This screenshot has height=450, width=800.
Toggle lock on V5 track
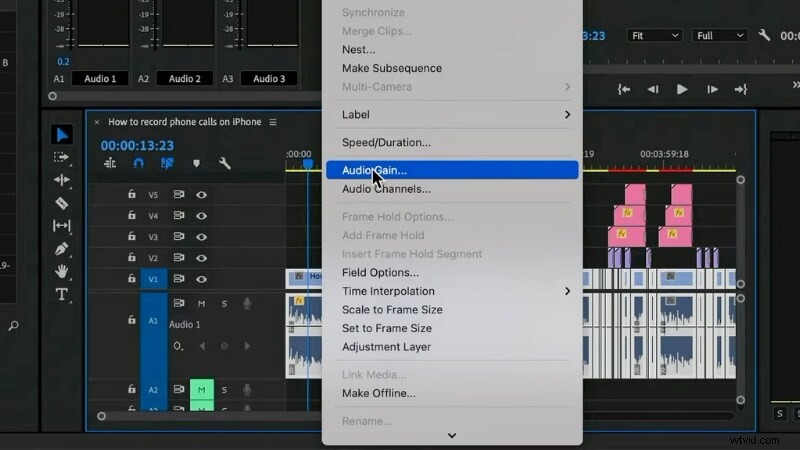(x=132, y=194)
